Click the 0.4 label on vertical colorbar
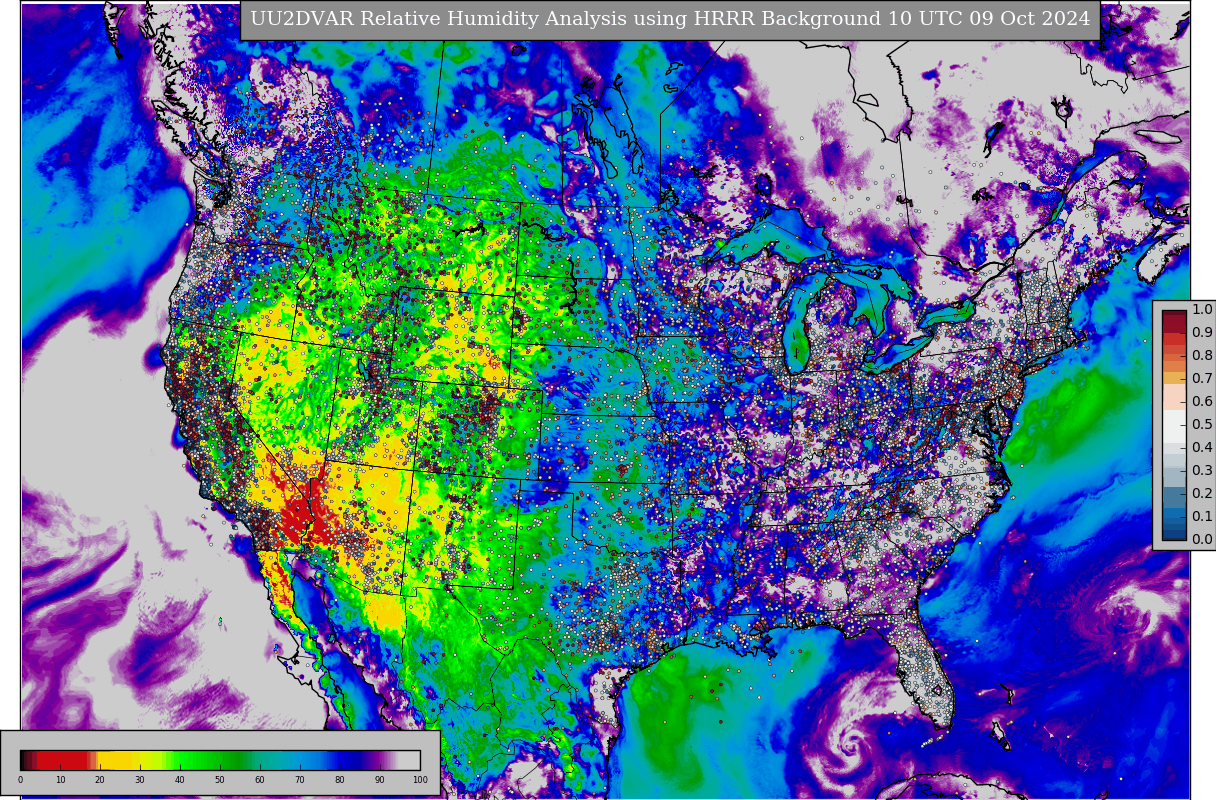 (1202, 447)
